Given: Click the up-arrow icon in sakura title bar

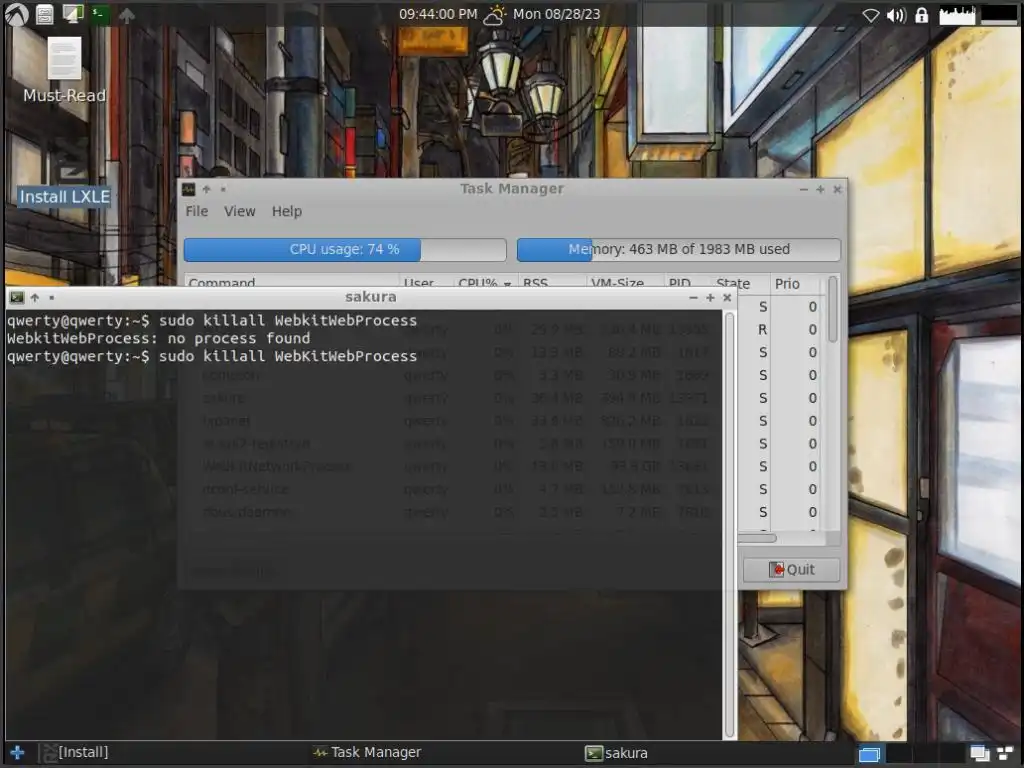Looking at the screenshot, I should click(35, 298).
